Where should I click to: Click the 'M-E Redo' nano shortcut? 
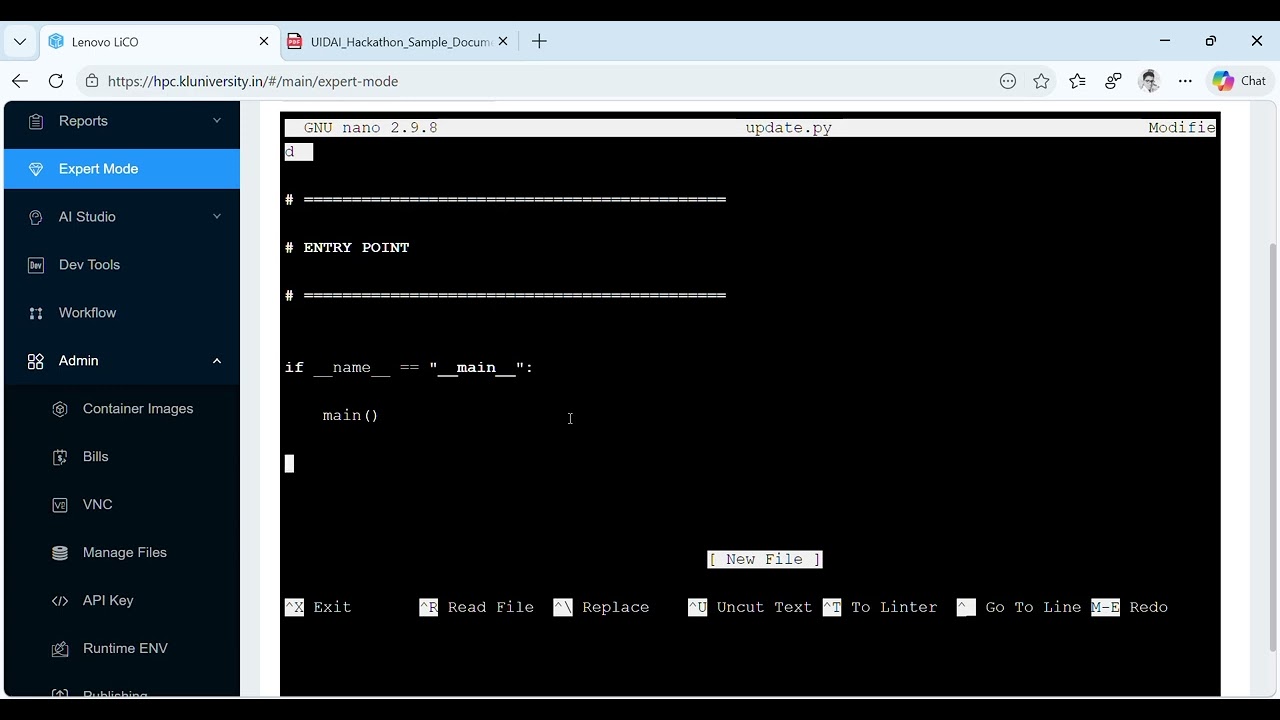click(x=1130, y=607)
